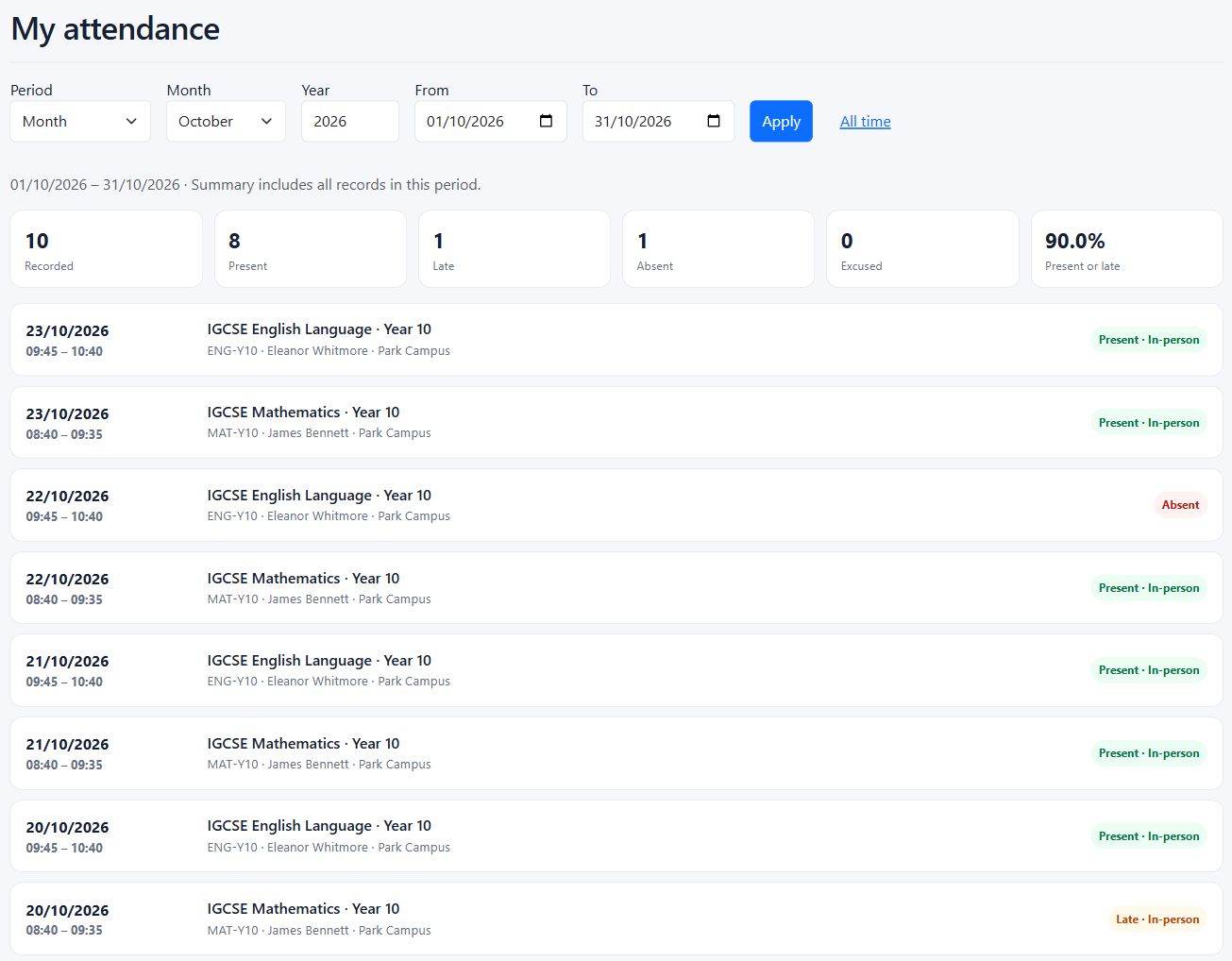The width and height of the screenshot is (1232, 961).
Task: Click Present badge for 21/10 English Language
Action: tap(1149, 670)
